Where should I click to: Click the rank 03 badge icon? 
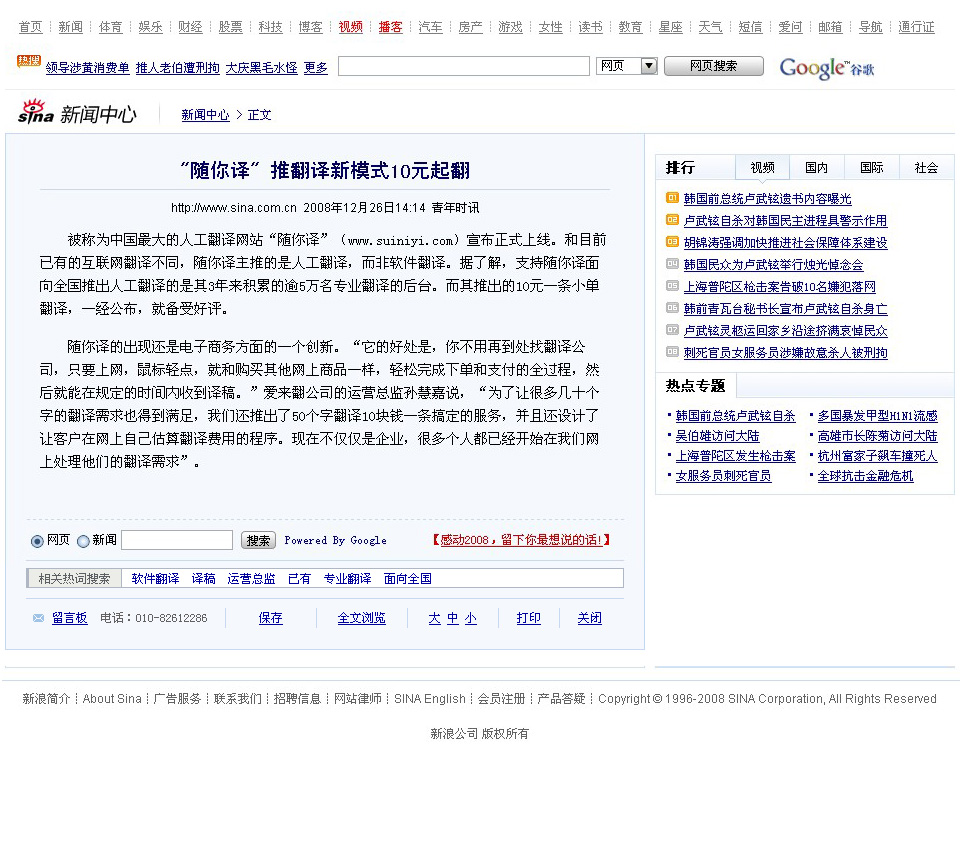coord(672,241)
